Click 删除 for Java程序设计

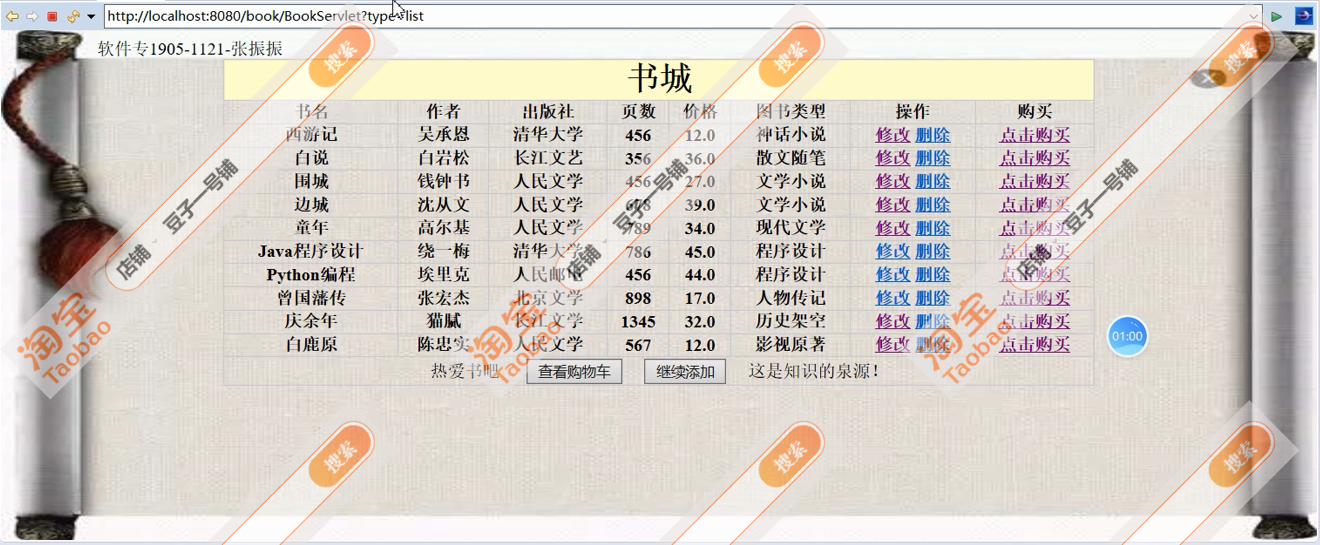click(932, 251)
